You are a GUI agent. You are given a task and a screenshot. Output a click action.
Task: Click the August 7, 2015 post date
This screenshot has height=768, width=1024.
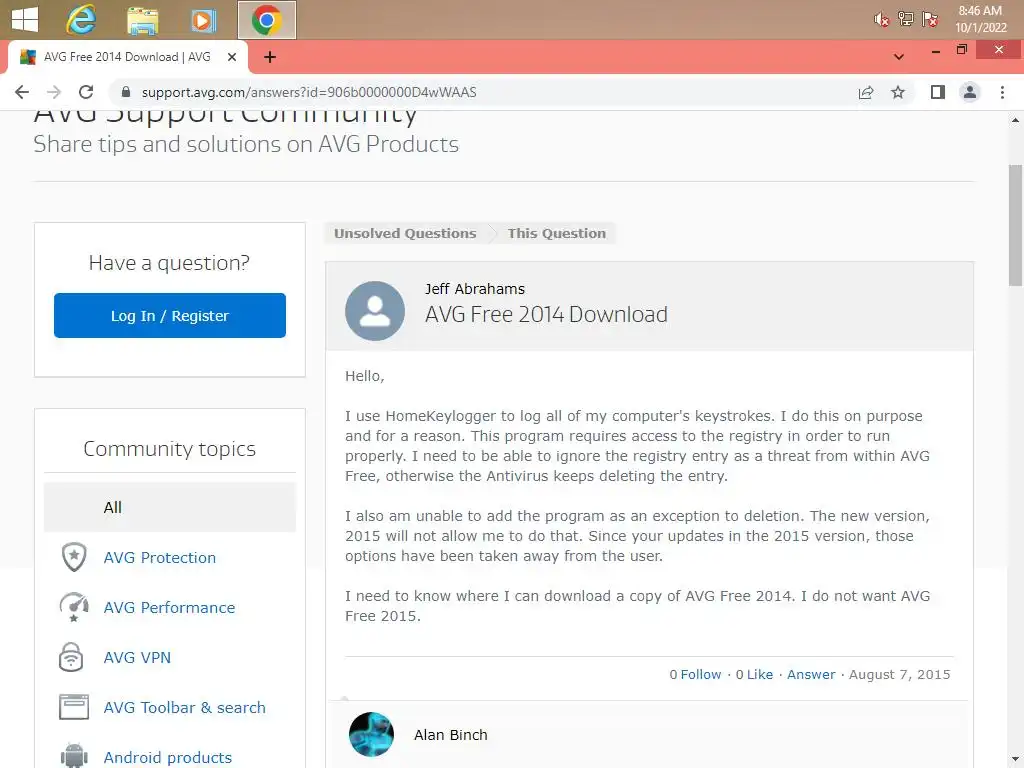[899, 675]
